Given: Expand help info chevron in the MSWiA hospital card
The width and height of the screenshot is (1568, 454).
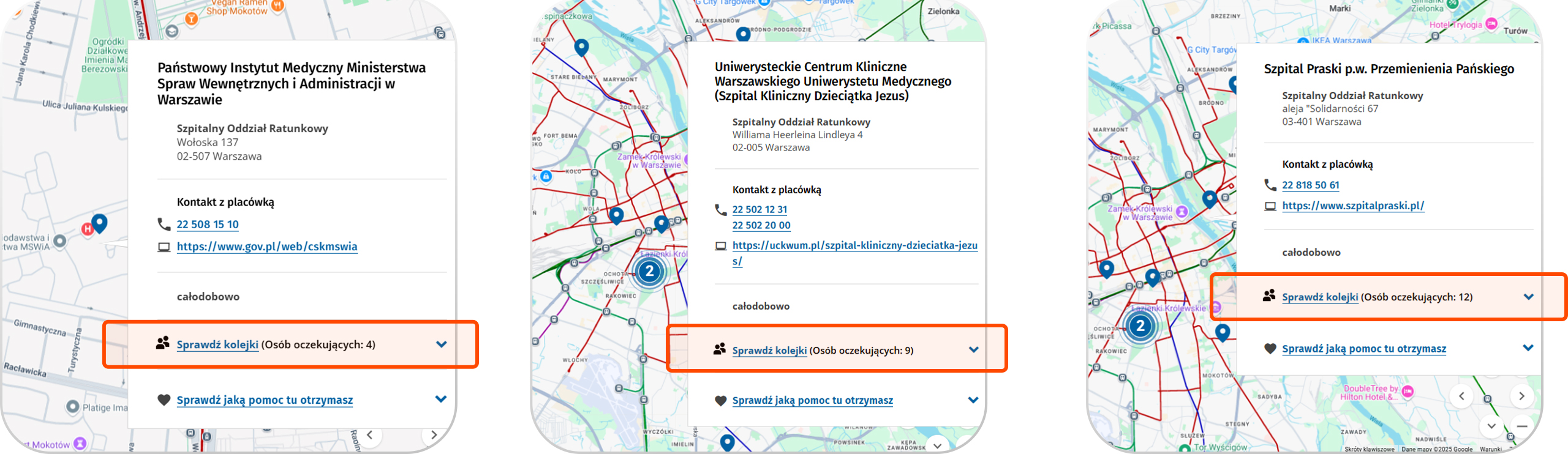Looking at the screenshot, I should coord(440,399).
